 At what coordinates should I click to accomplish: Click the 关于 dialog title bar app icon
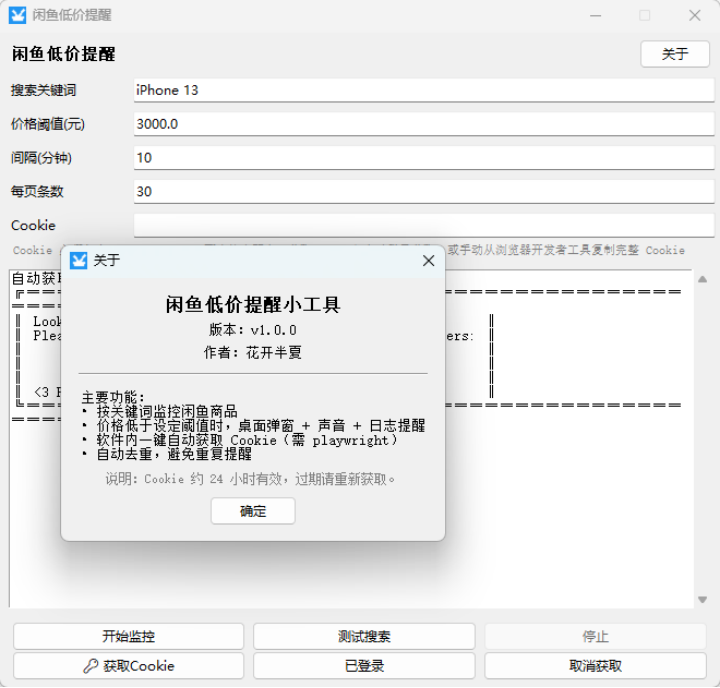coord(79,260)
